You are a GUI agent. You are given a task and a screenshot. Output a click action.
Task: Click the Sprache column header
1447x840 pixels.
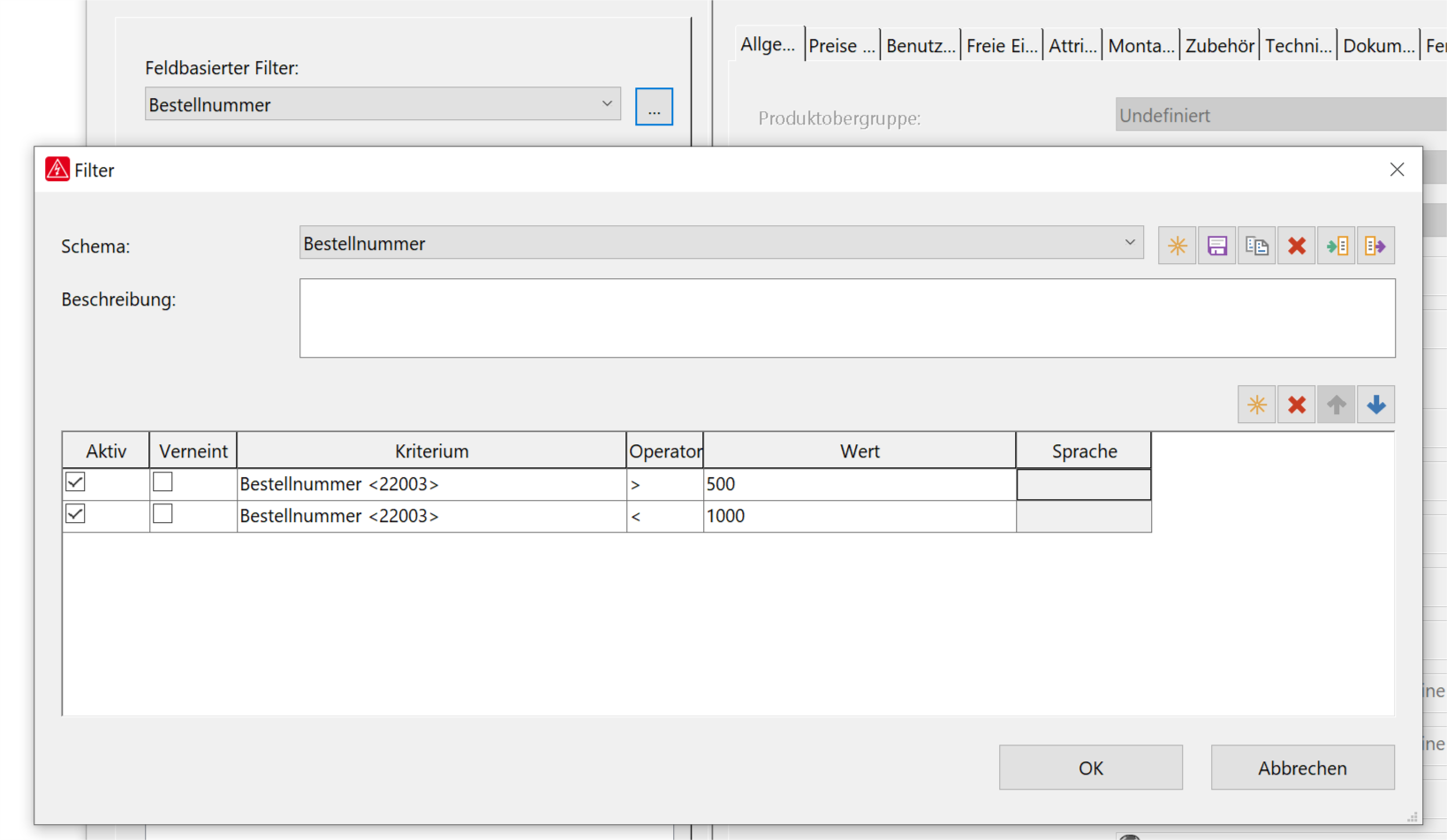tap(1084, 450)
